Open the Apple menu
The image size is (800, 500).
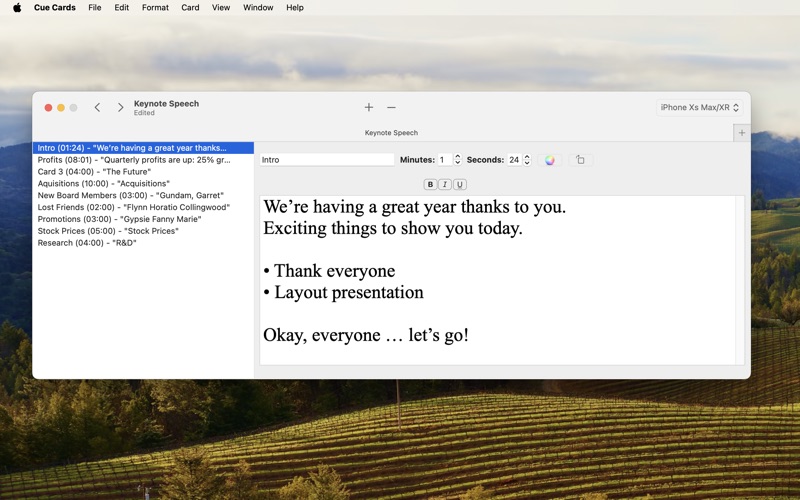coord(17,8)
